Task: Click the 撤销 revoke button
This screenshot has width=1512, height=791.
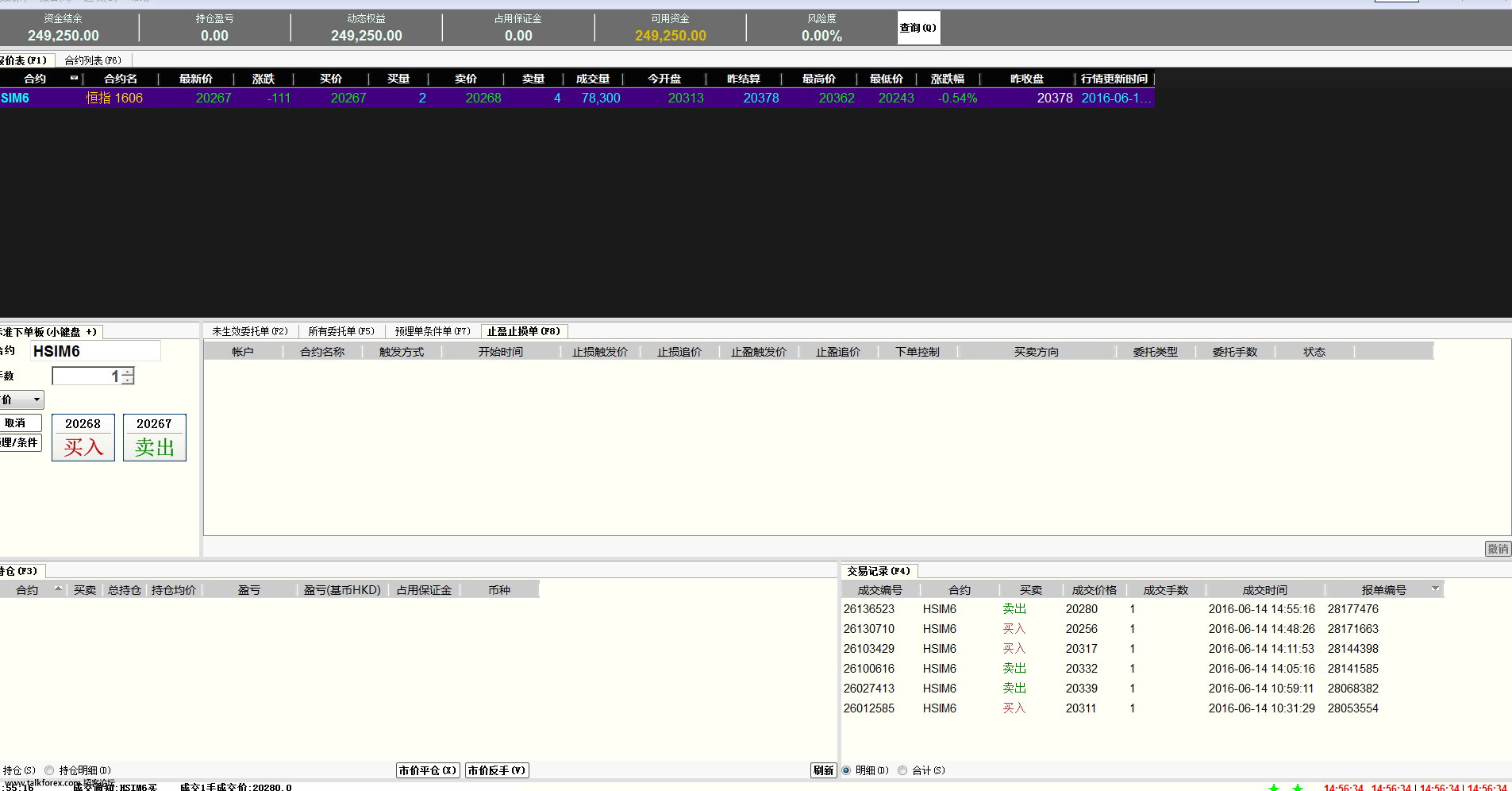Action: point(1498,549)
